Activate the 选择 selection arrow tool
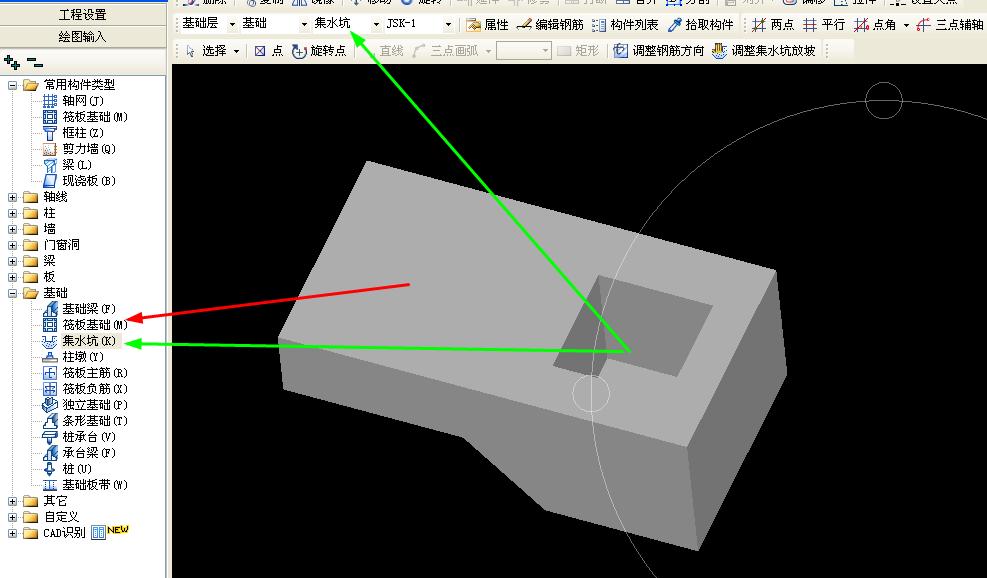This screenshot has width=987, height=578. (x=206, y=51)
